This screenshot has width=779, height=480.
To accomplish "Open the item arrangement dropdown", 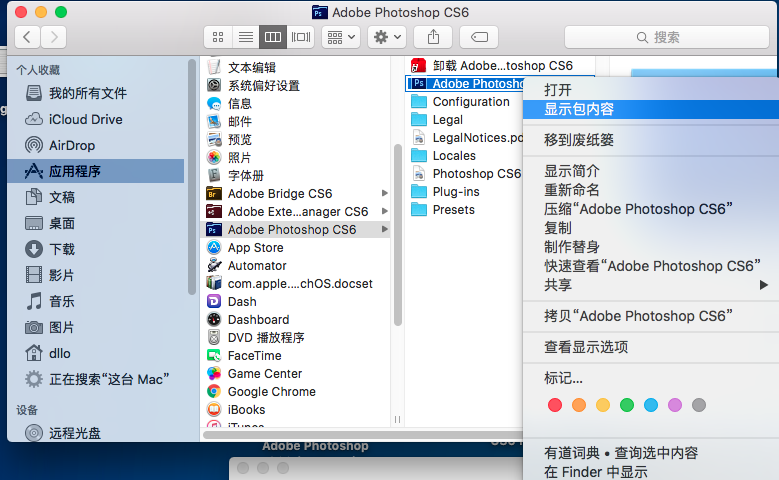I will (x=341, y=37).
